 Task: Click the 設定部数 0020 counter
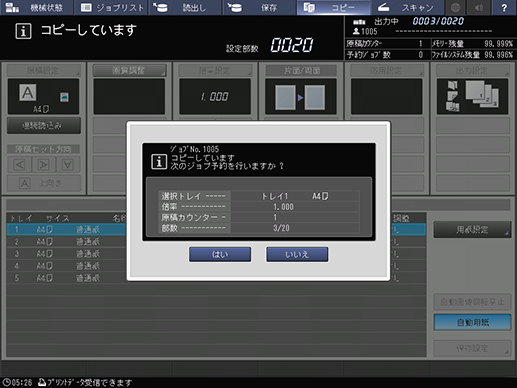click(x=292, y=45)
